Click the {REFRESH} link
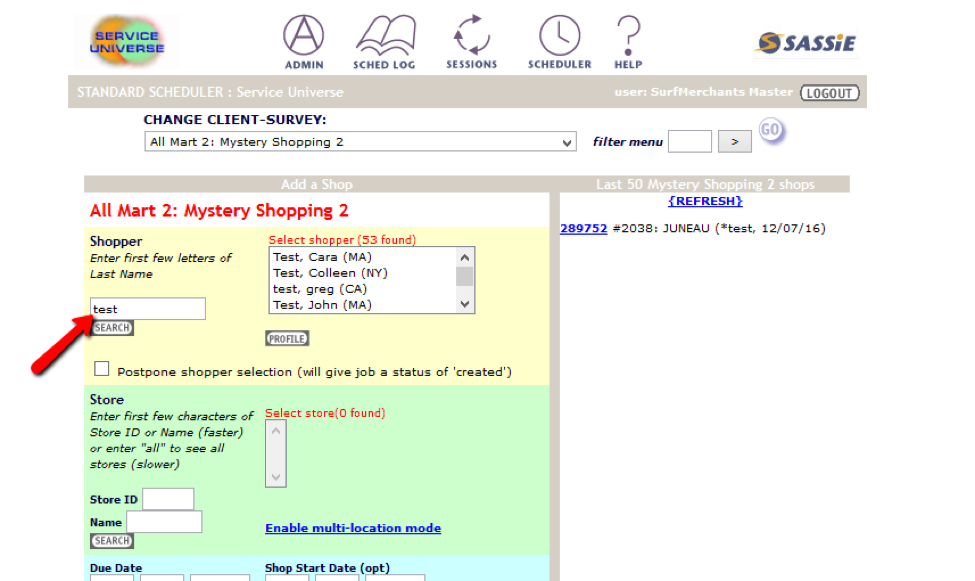This screenshot has width=975, height=581. [705, 201]
